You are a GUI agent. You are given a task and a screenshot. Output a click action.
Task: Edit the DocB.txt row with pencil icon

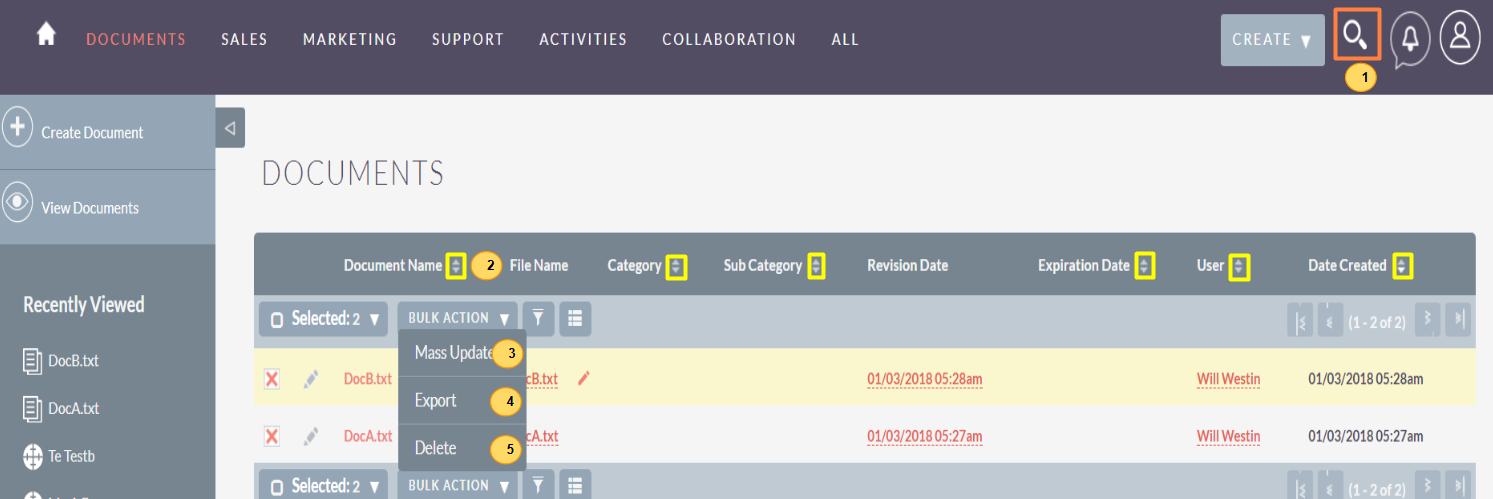point(312,379)
